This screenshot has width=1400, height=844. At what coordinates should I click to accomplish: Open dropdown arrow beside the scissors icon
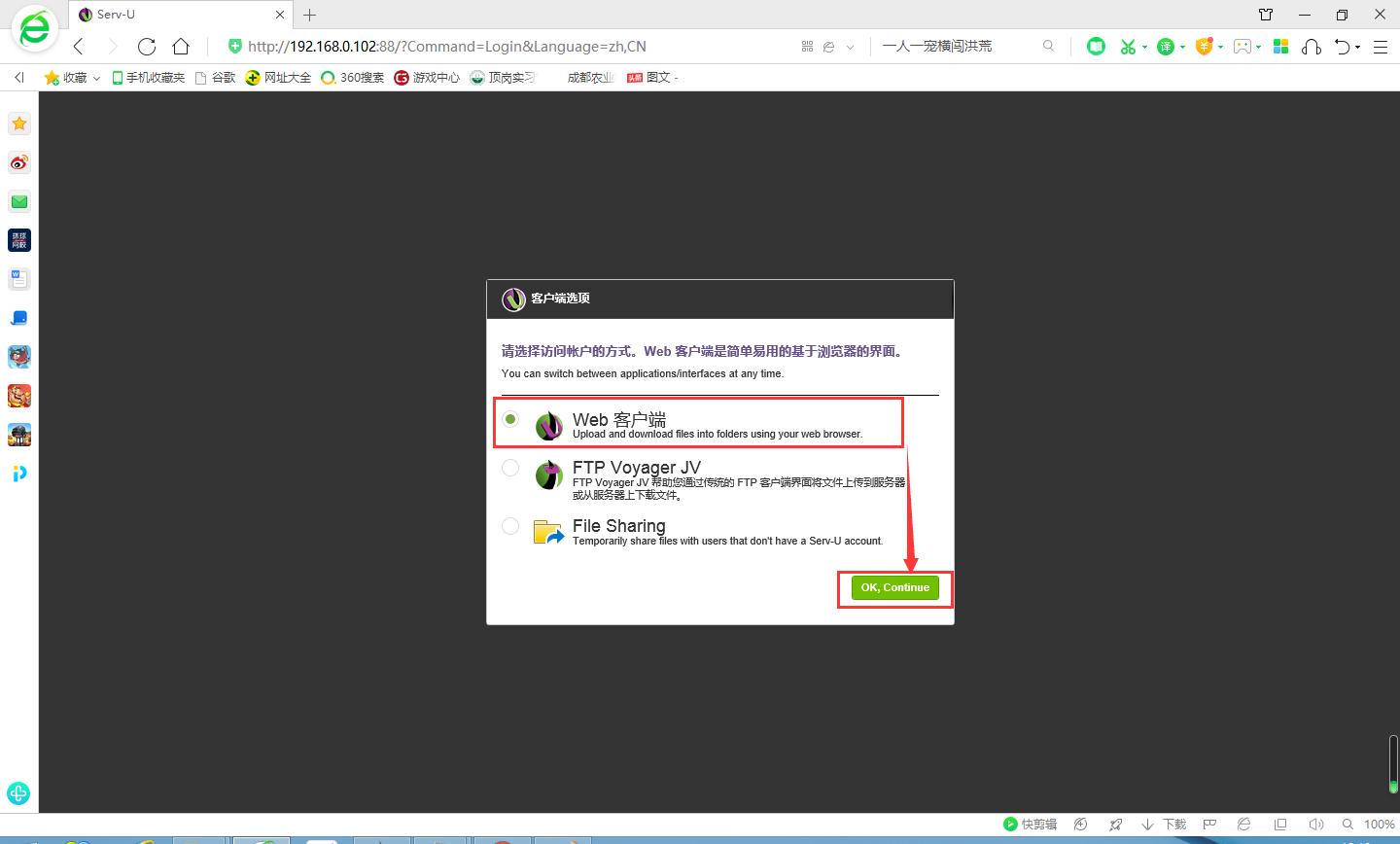[x=1144, y=47]
